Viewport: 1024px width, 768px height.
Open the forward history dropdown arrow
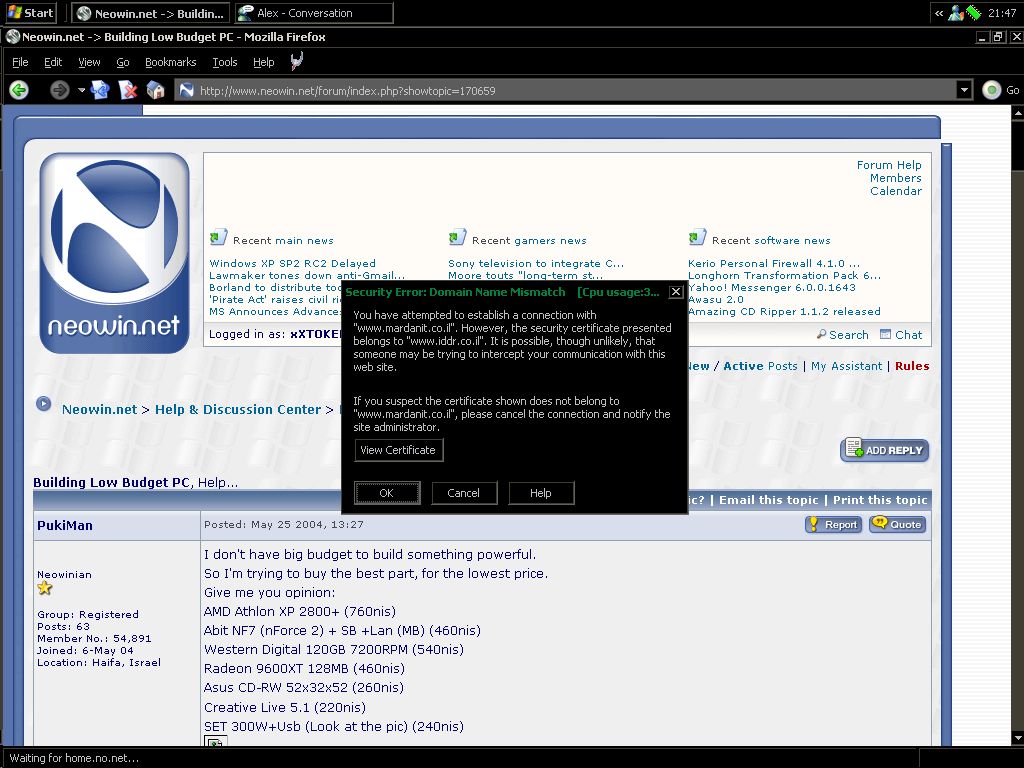(81, 90)
